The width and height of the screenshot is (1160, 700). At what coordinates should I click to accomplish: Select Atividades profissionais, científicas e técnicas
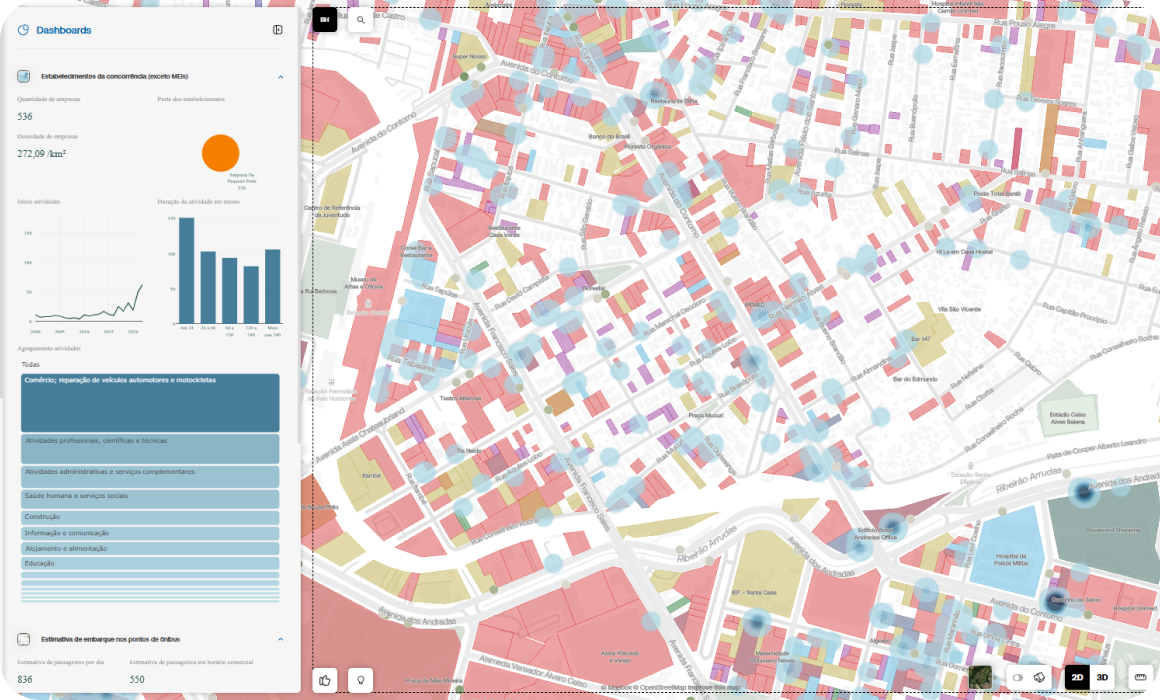[150, 448]
